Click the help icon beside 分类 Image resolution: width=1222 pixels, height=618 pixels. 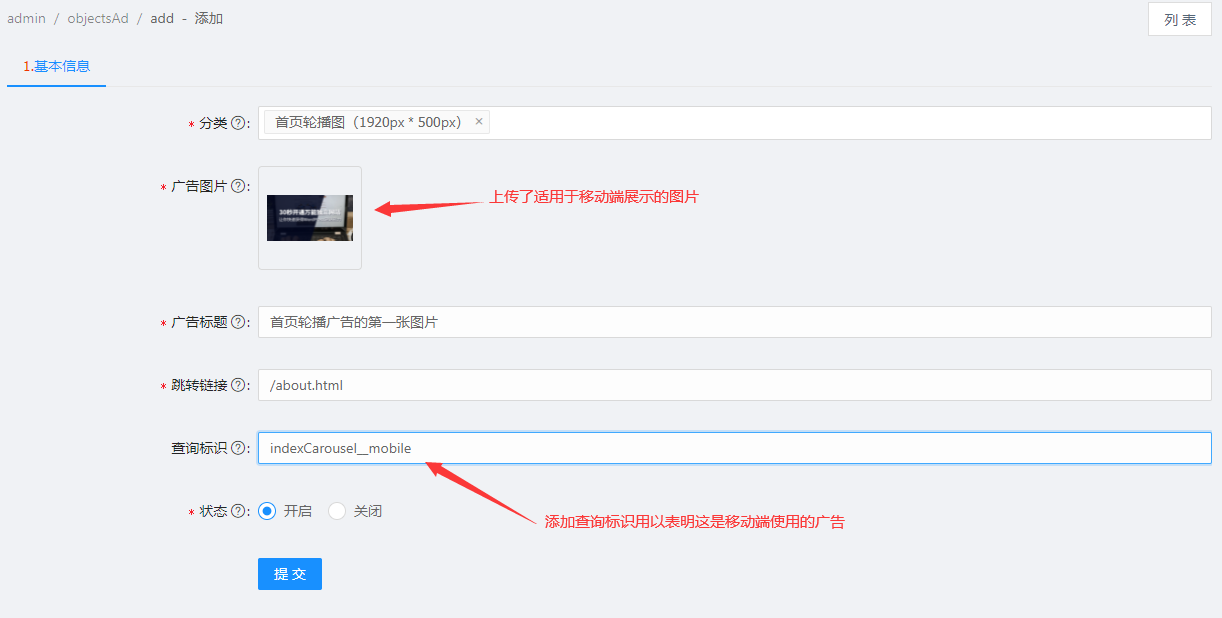click(x=238, y=123)
